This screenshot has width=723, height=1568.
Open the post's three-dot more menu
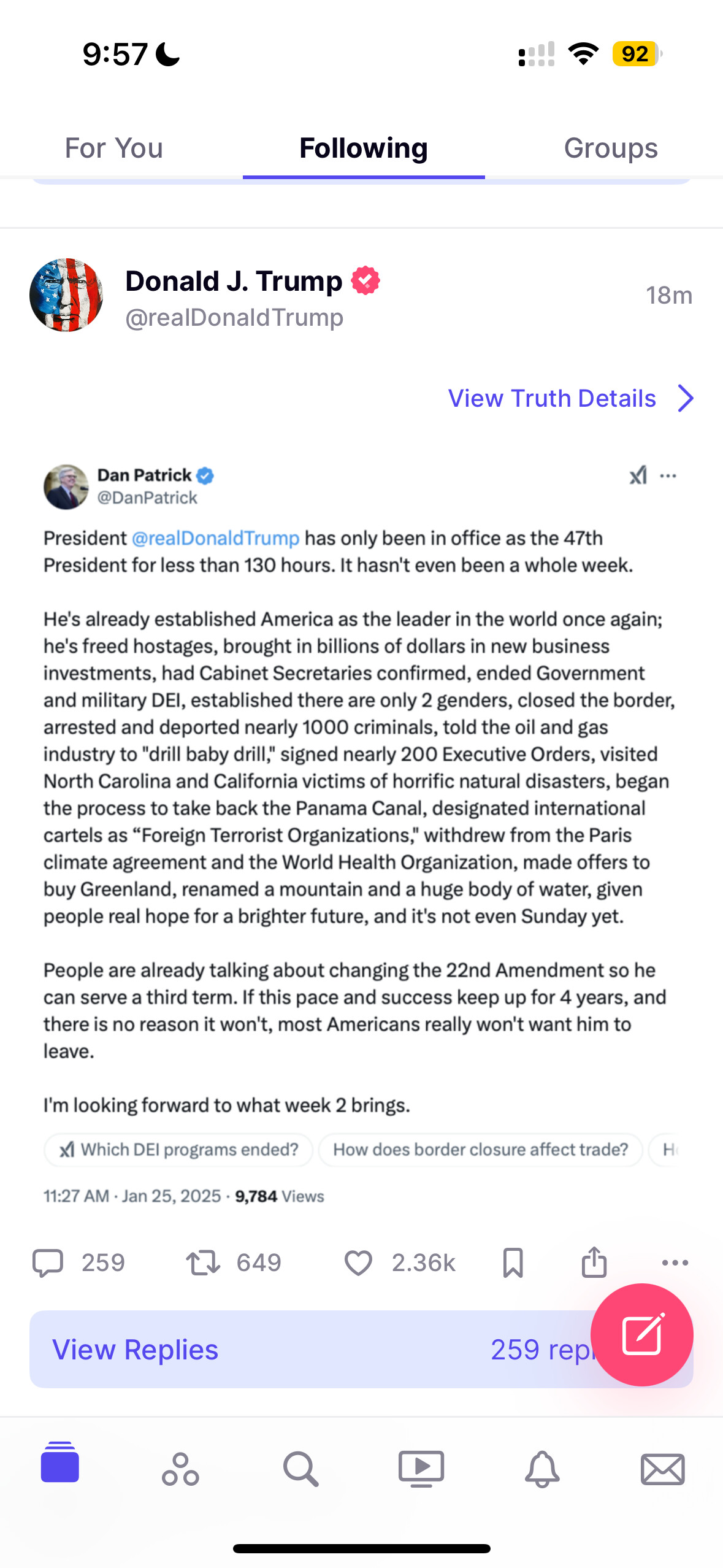tap(675, 1262)
